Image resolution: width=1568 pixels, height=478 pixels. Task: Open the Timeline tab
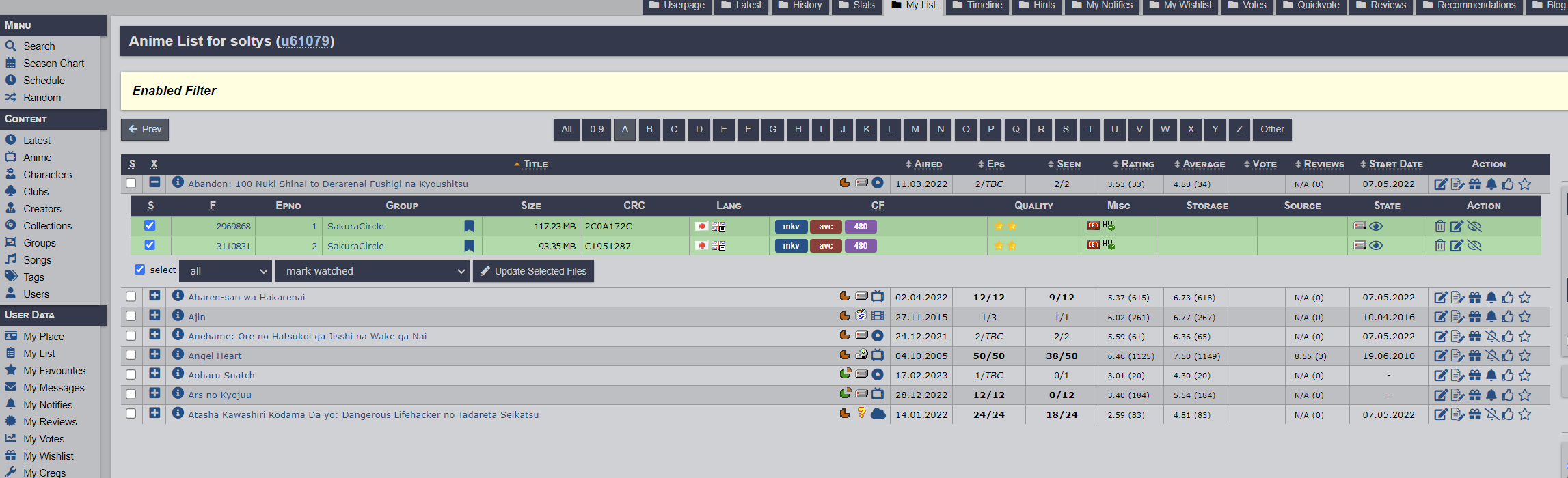(x=977, y=5)
